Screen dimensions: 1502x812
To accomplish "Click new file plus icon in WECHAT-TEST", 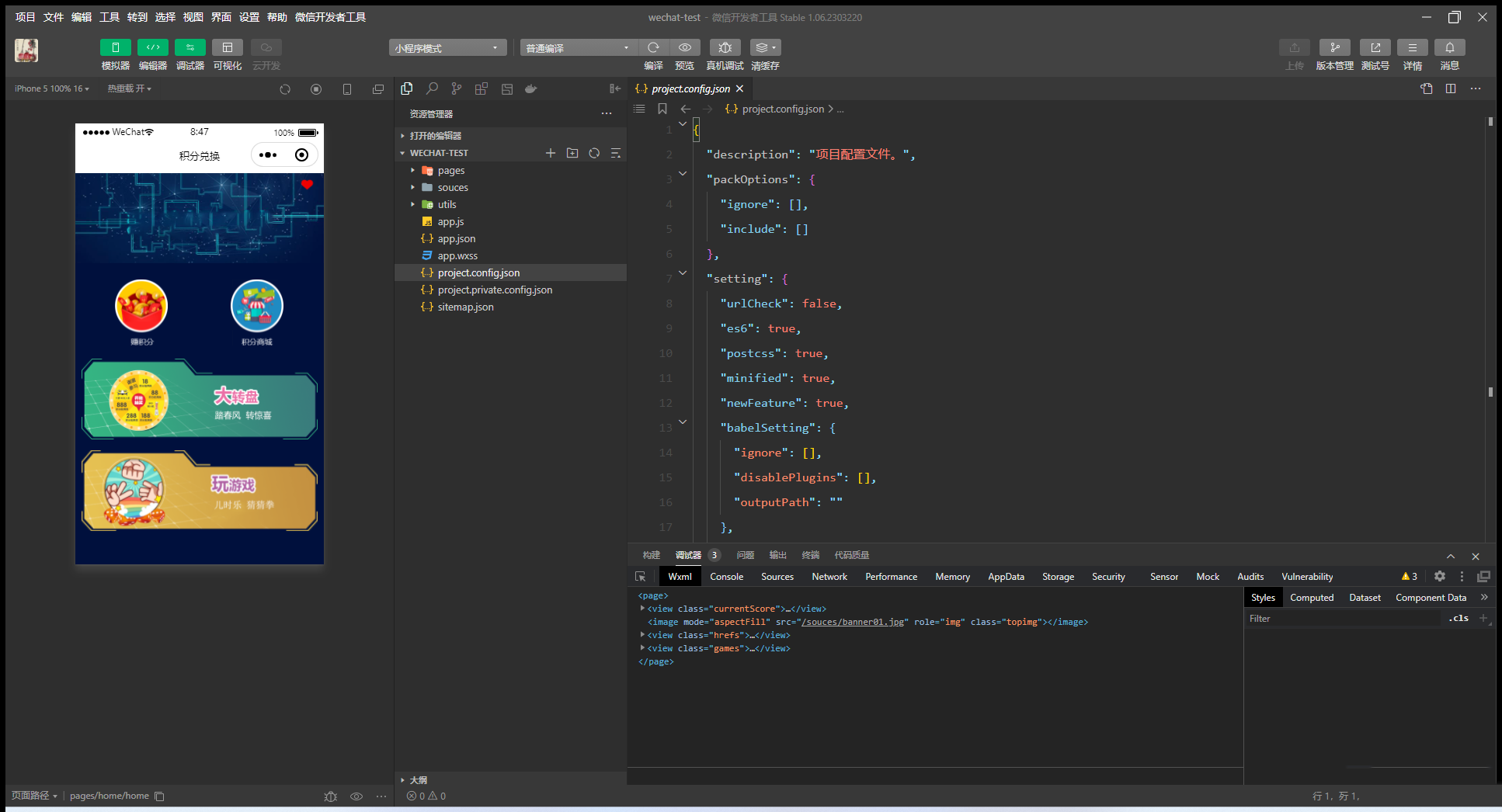I will (551, 153).
